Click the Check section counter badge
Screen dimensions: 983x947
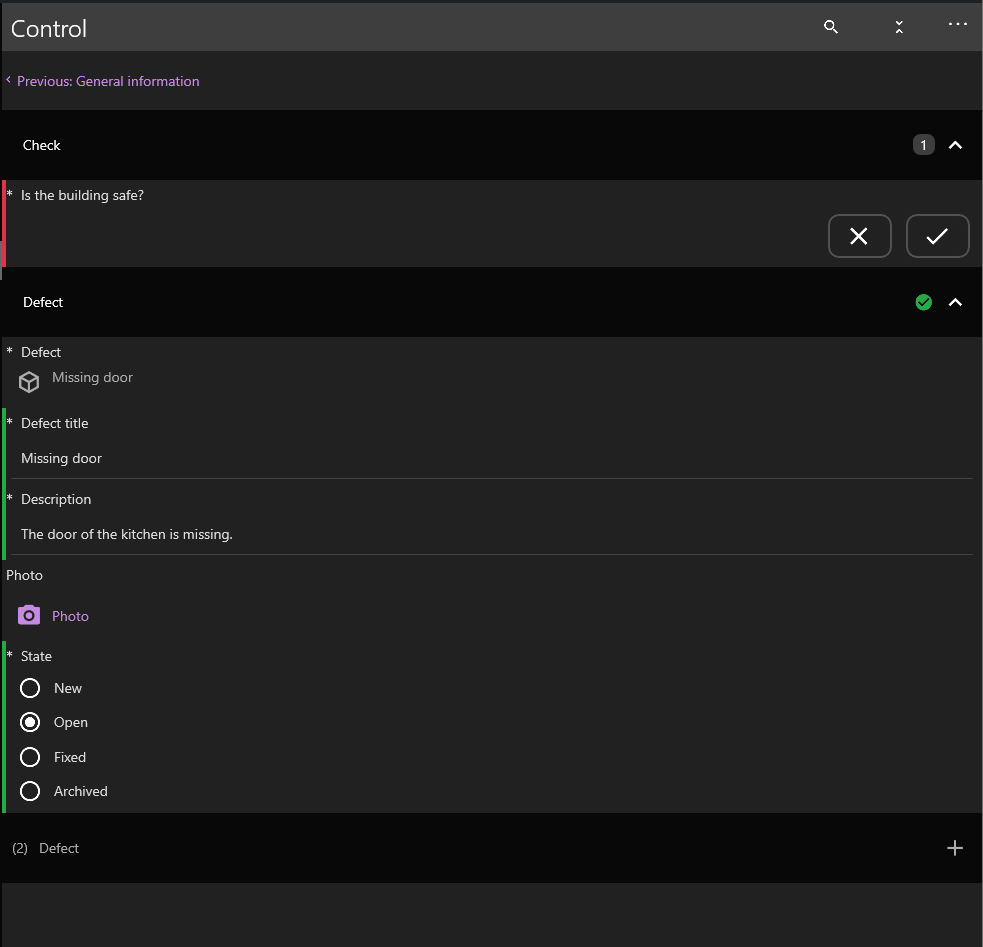pos(923,145)
